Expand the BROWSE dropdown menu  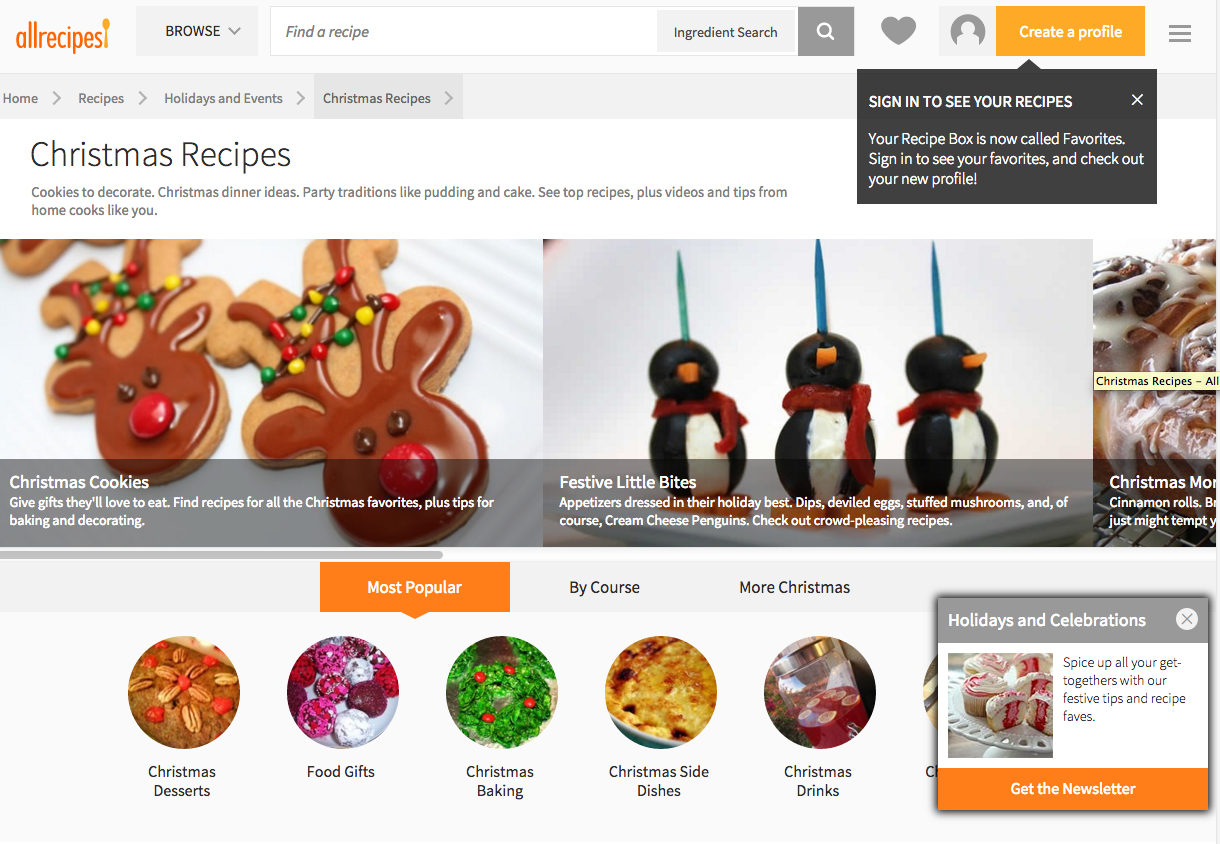[x=203, y=31]
